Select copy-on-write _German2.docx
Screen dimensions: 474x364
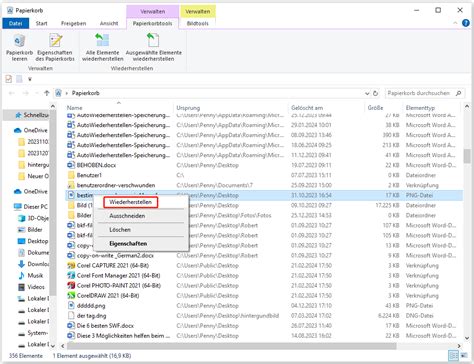(115, 256)
